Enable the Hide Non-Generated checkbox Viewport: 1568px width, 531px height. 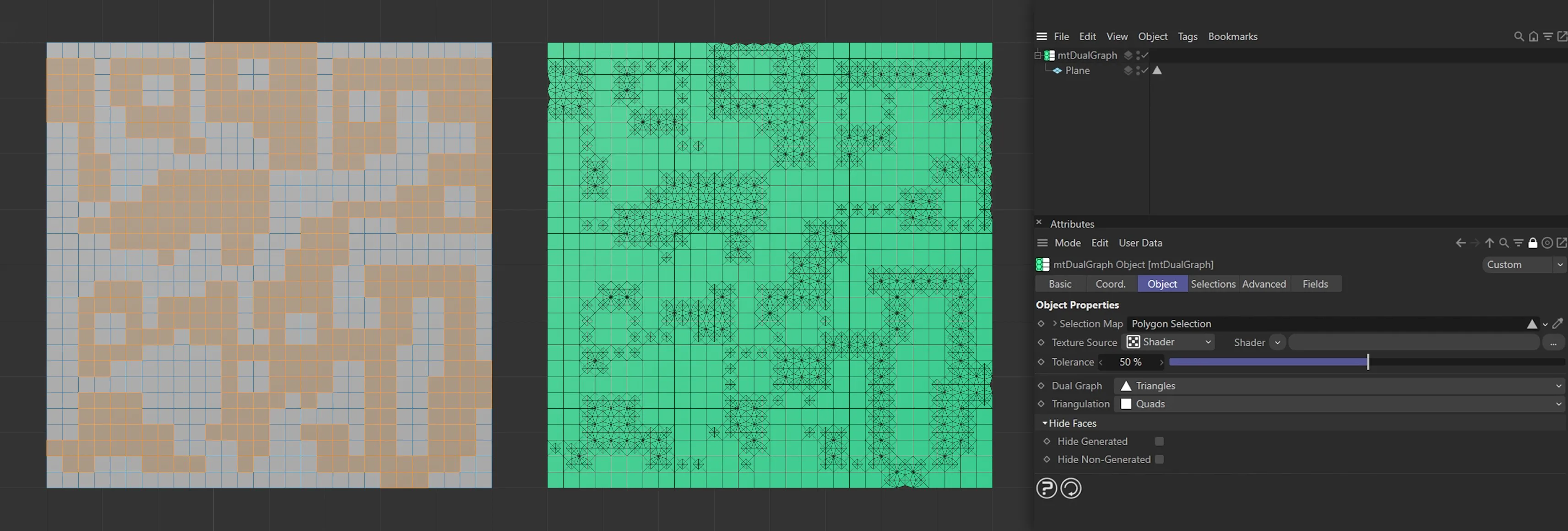[1159, 459]
